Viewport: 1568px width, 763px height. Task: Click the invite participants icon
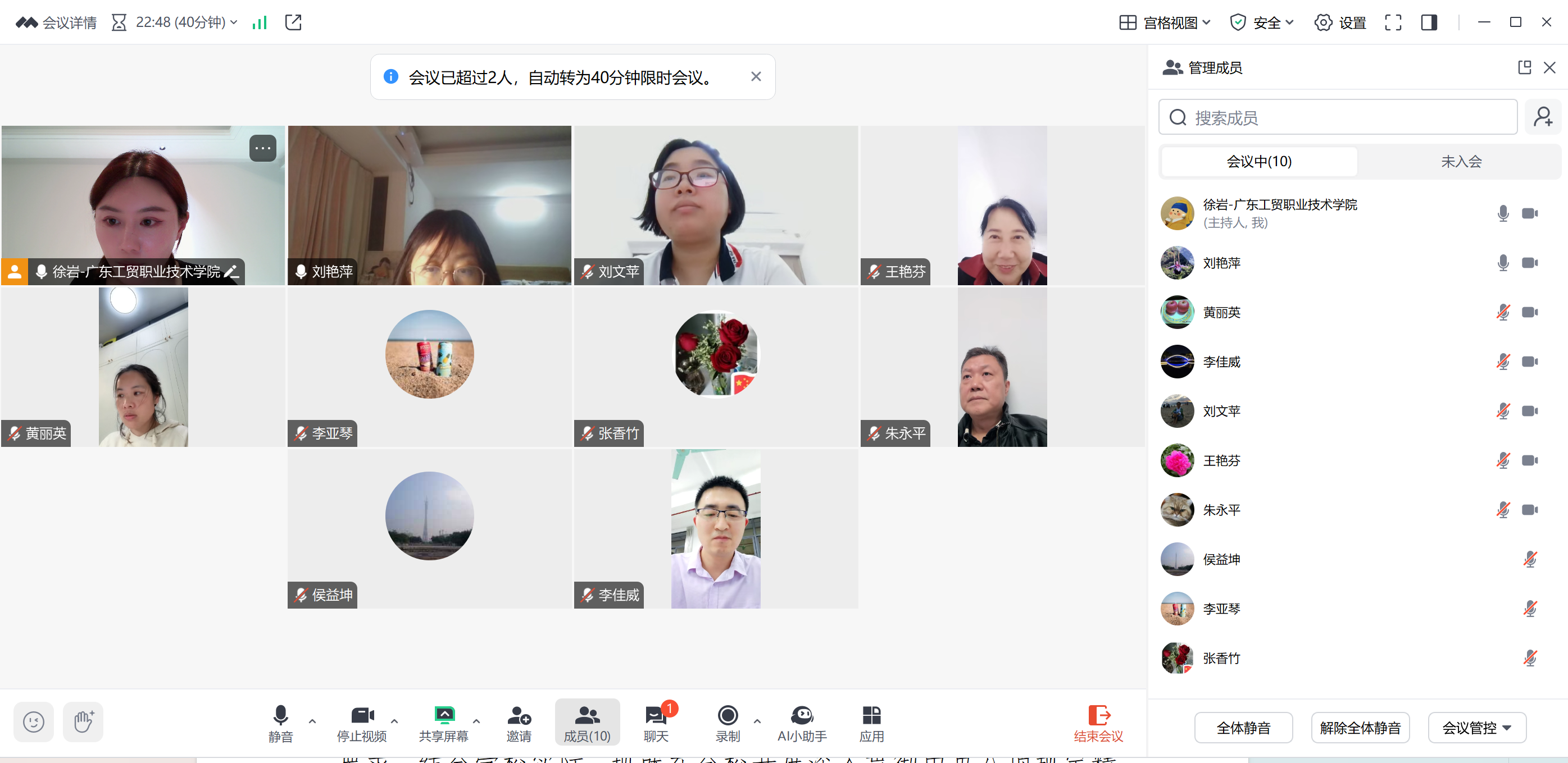click(519, 721)
